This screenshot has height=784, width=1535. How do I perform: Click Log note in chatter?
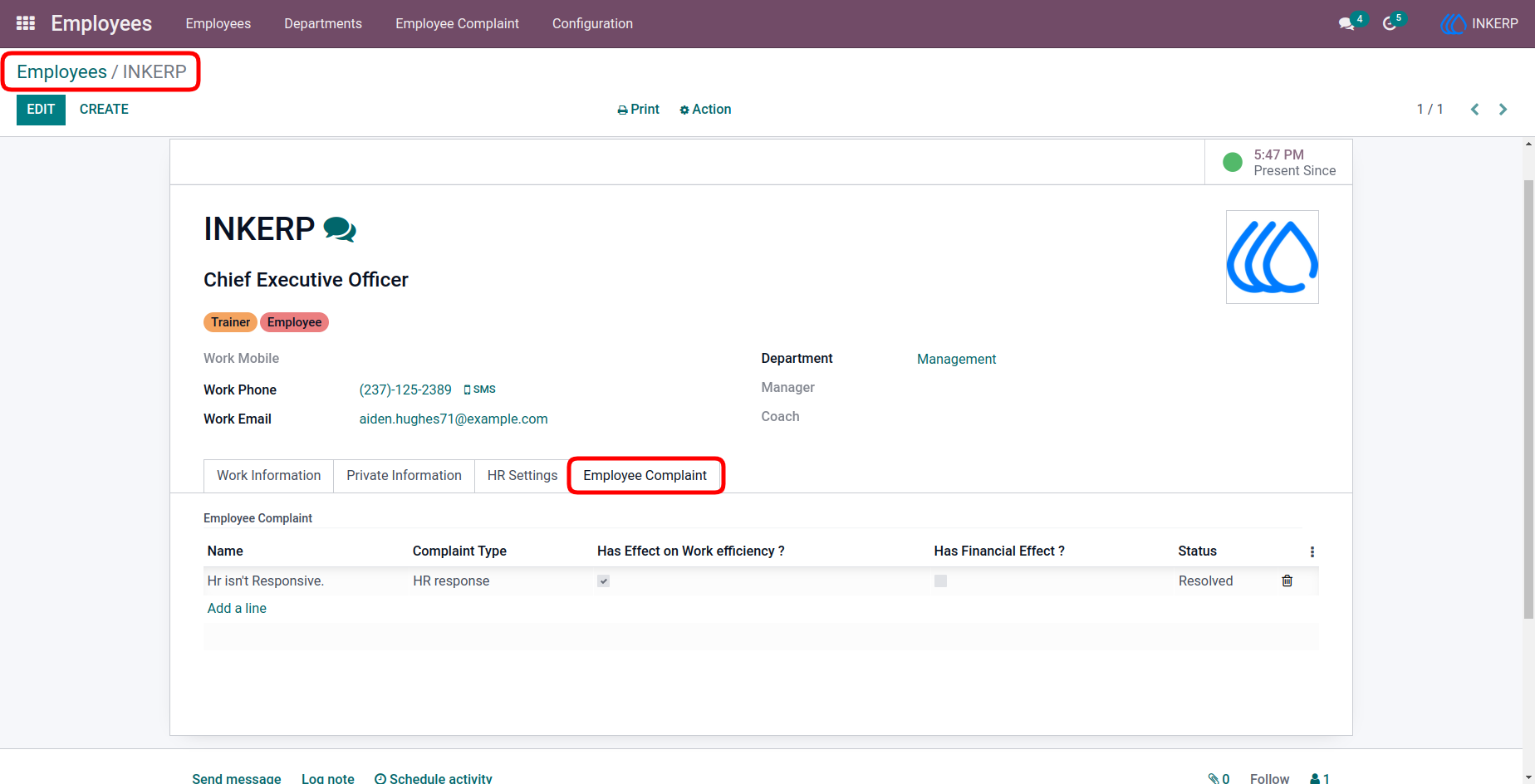click(x=328, y=778)
